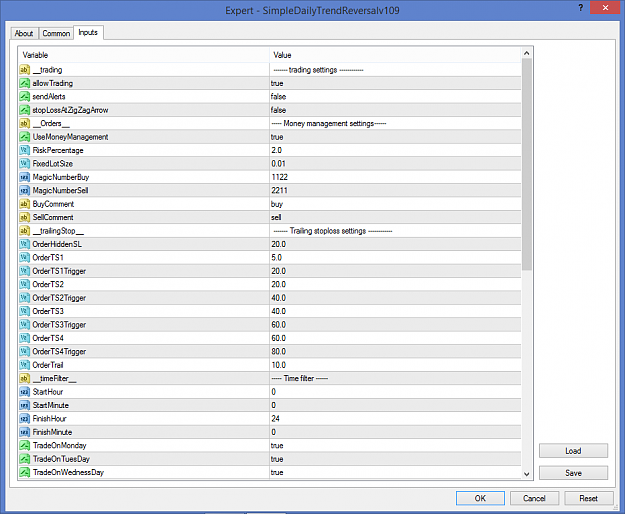Select the sendAlerts value false
Screen dimensions: 625x514
pyautogui.click(x=278, y=96)
